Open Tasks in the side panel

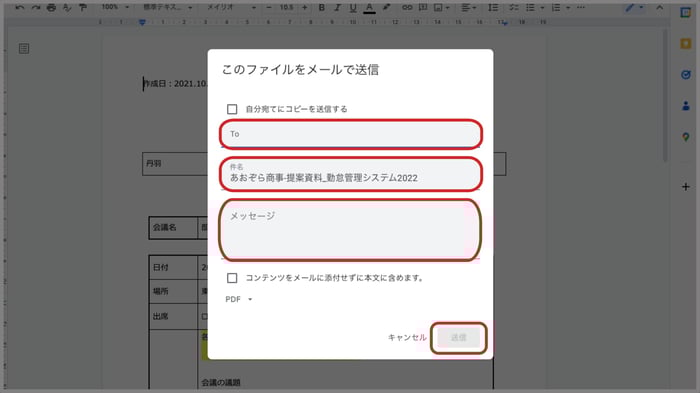[686, 75]
